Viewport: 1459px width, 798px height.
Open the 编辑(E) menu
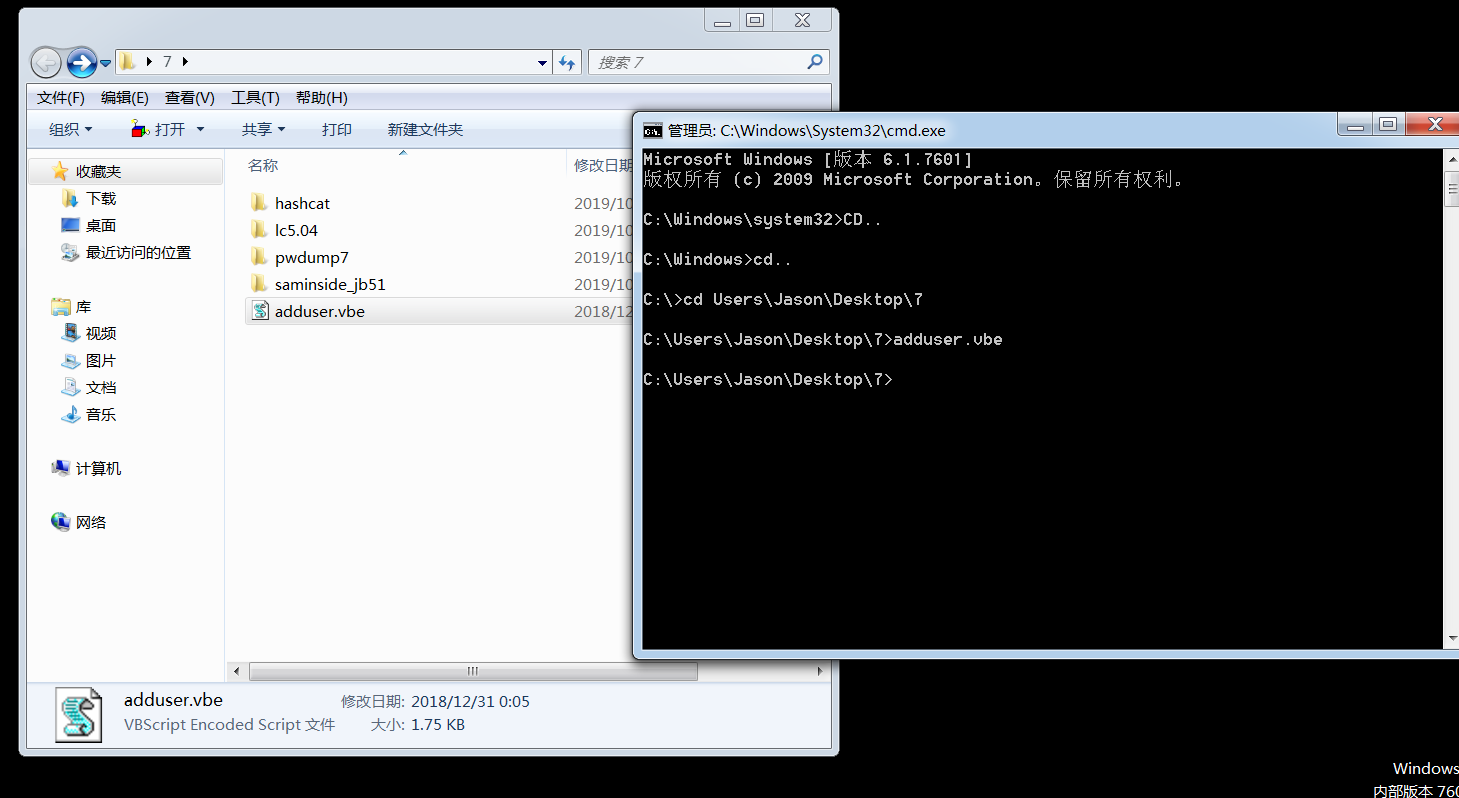(124, 97)
